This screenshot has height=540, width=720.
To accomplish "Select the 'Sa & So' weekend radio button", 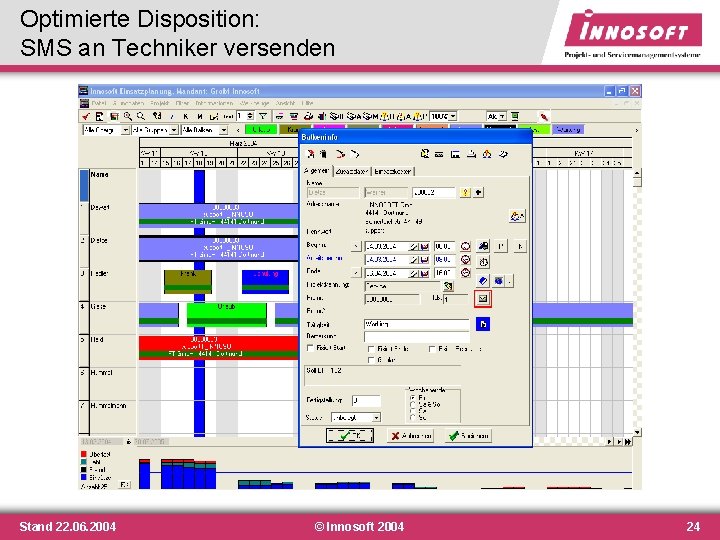I will coord(413,405).
